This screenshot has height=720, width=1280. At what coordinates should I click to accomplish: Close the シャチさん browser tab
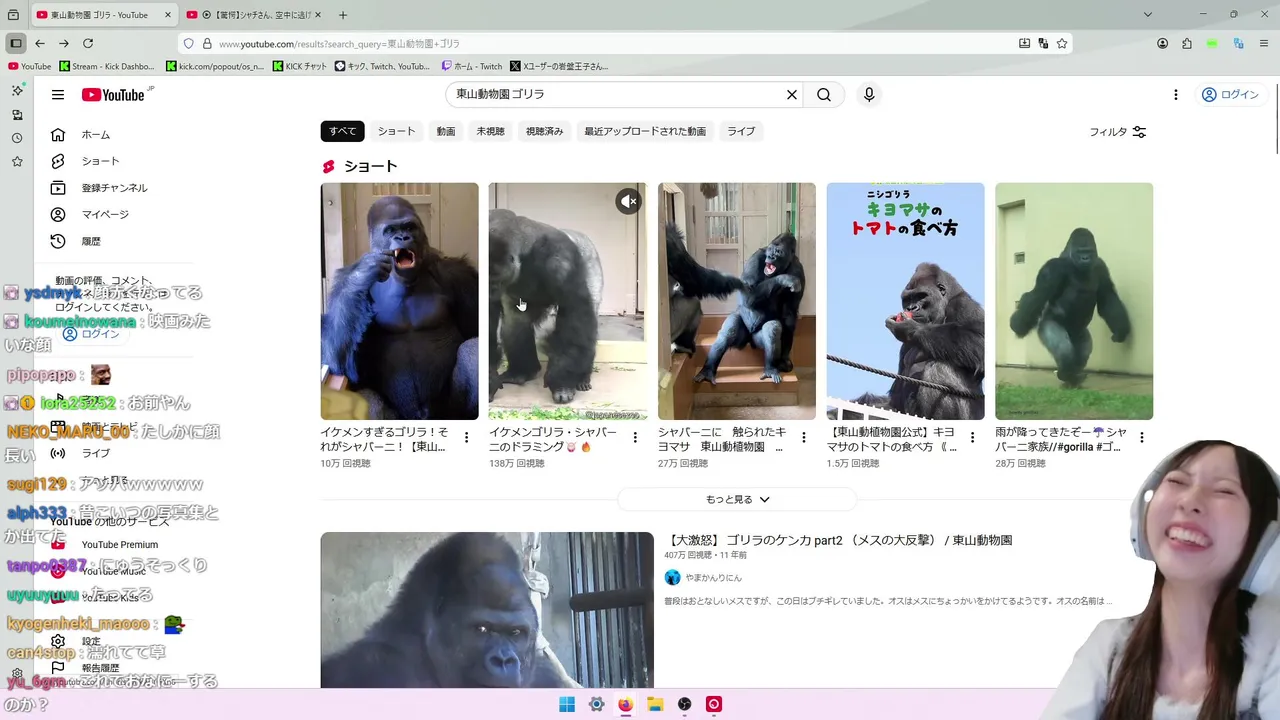[x=317, y=15]
